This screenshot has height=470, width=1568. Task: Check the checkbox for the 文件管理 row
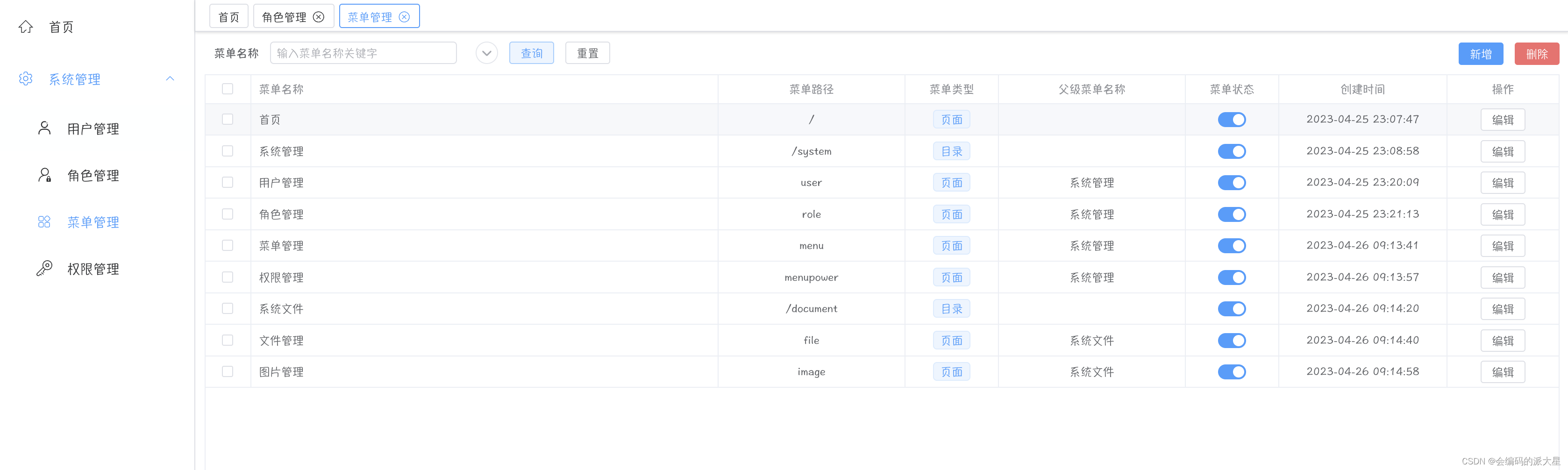coord(228,340)
